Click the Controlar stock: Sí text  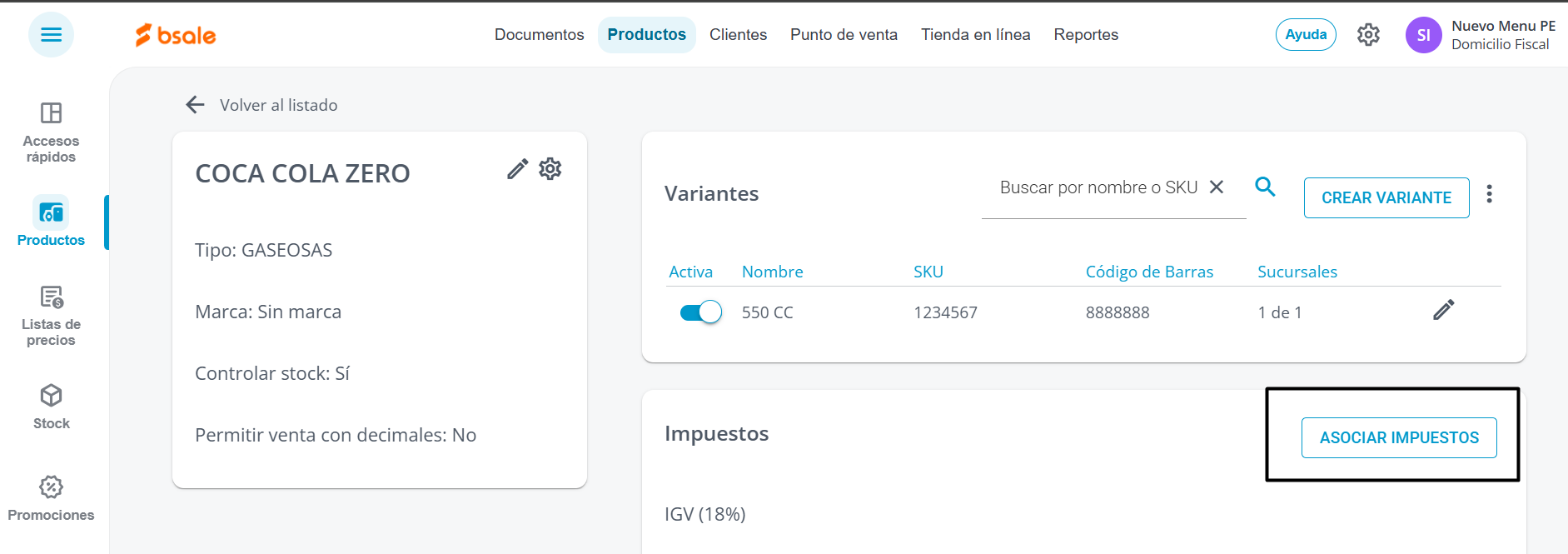coord(272,374)
